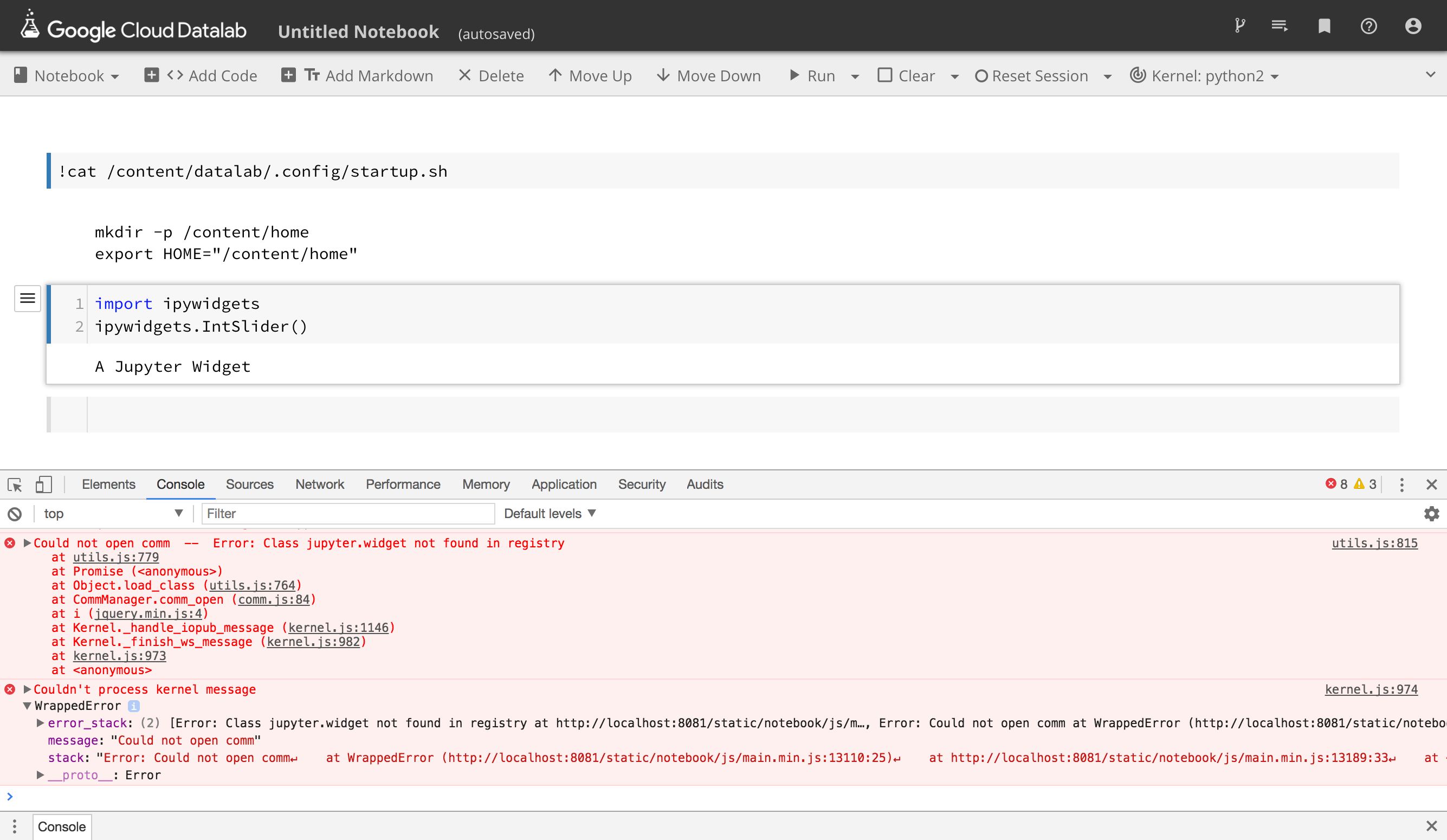Viewport: 1447px width, 840px height.
Task: Open the user account profile icon
Action: pos(1412,26)
